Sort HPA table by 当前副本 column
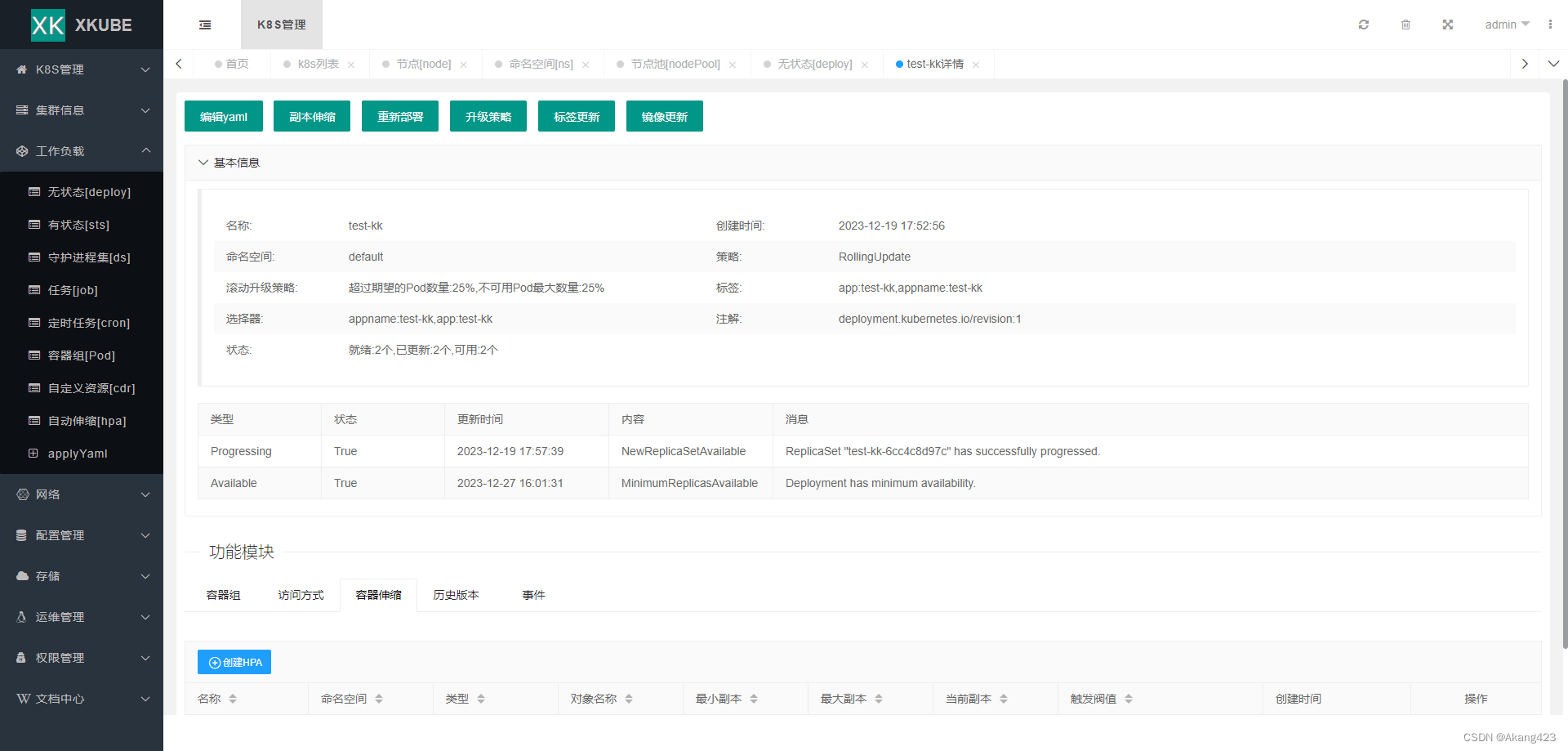The width and height of the screenshot is (1568, 751). [x=1004, y=699]
